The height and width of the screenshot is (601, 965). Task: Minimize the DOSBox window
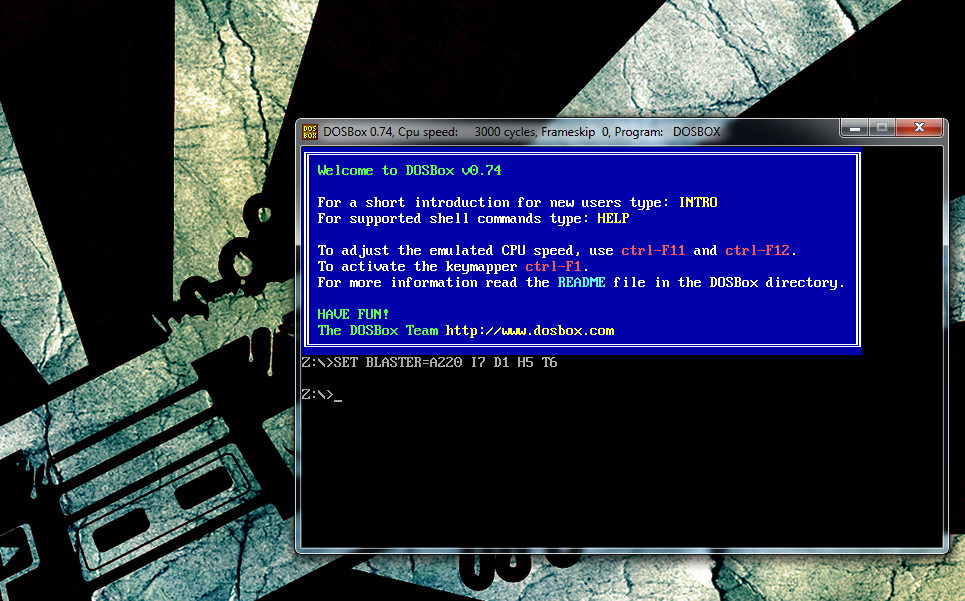854,128
